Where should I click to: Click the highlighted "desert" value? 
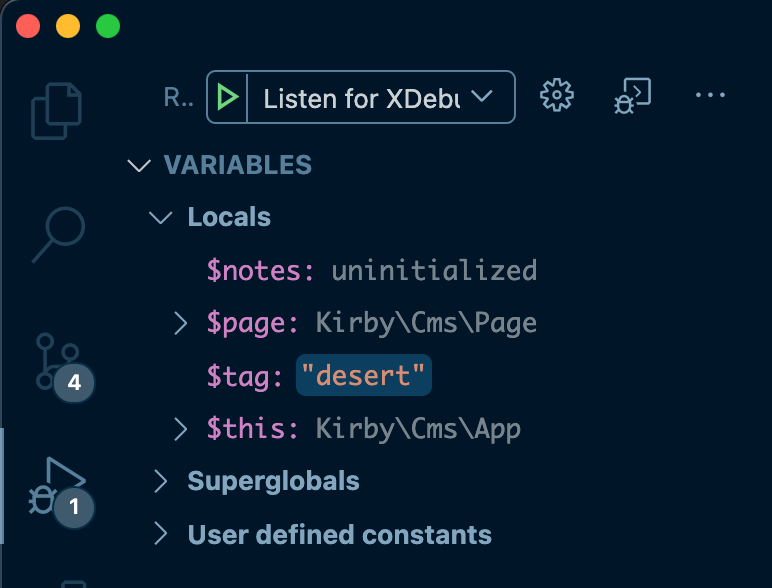364,376
